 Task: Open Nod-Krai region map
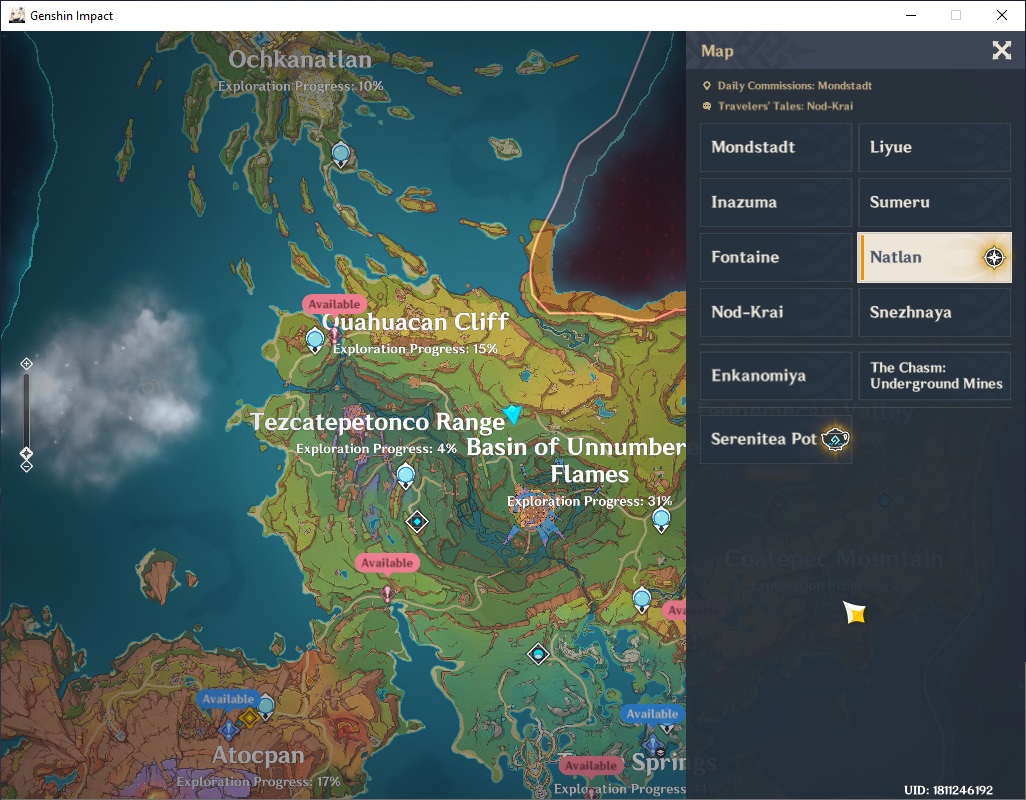coord(775,312)
